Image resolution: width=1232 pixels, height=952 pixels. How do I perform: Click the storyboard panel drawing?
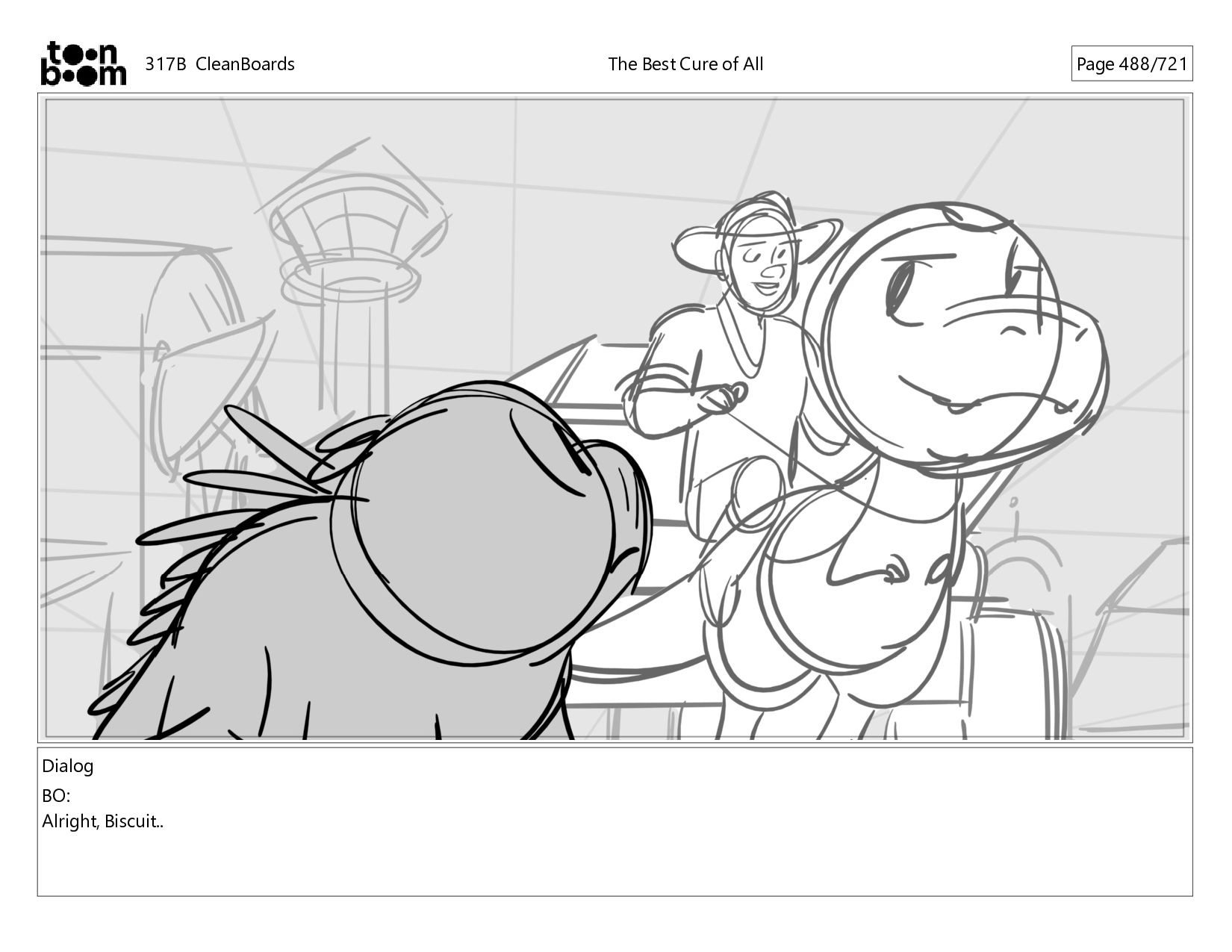[x=615, y=418]
